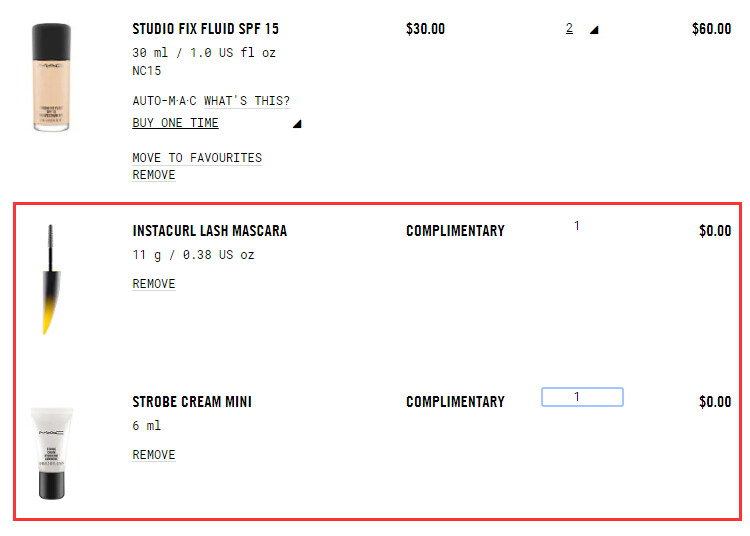Click the triangle arrow next to quantity 2
This screenshot has width=750, height=536.
593,30
